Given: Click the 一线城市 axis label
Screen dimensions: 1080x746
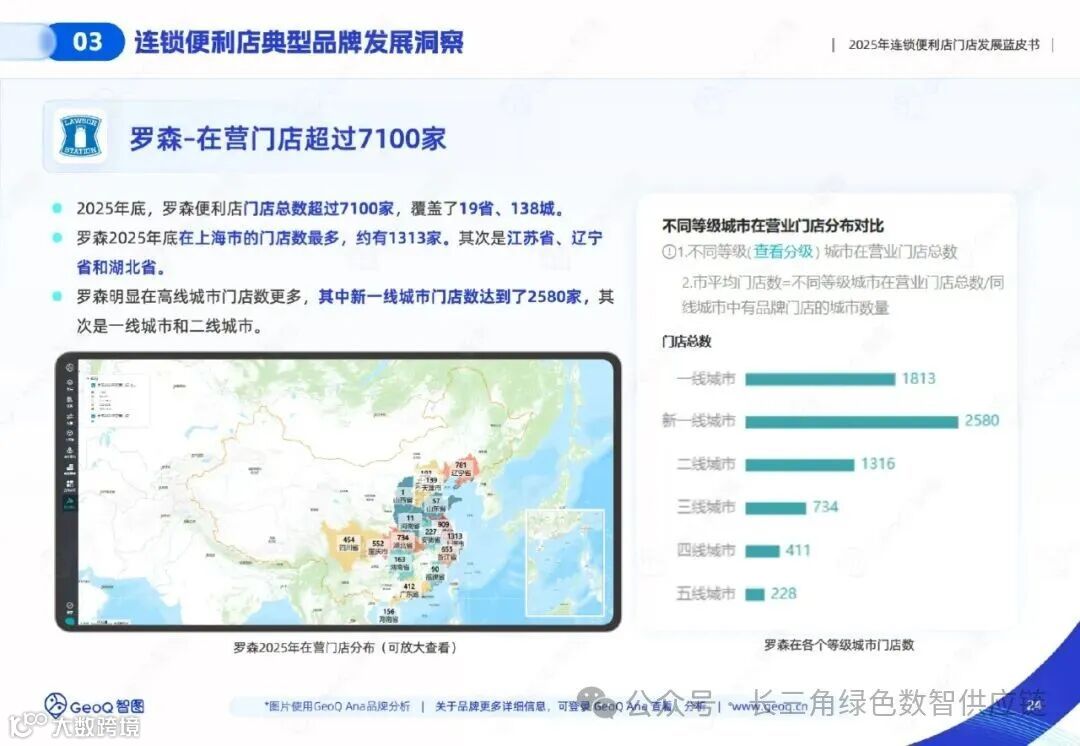Looking at the screenshot, I should coord(706,379).
